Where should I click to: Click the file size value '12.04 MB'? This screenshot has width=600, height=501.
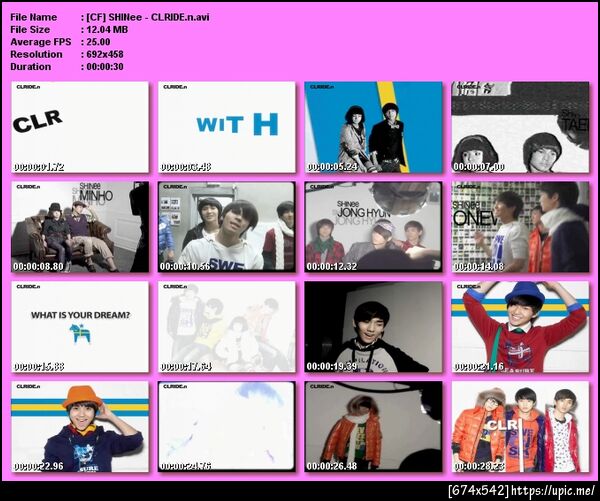(107, 29)
